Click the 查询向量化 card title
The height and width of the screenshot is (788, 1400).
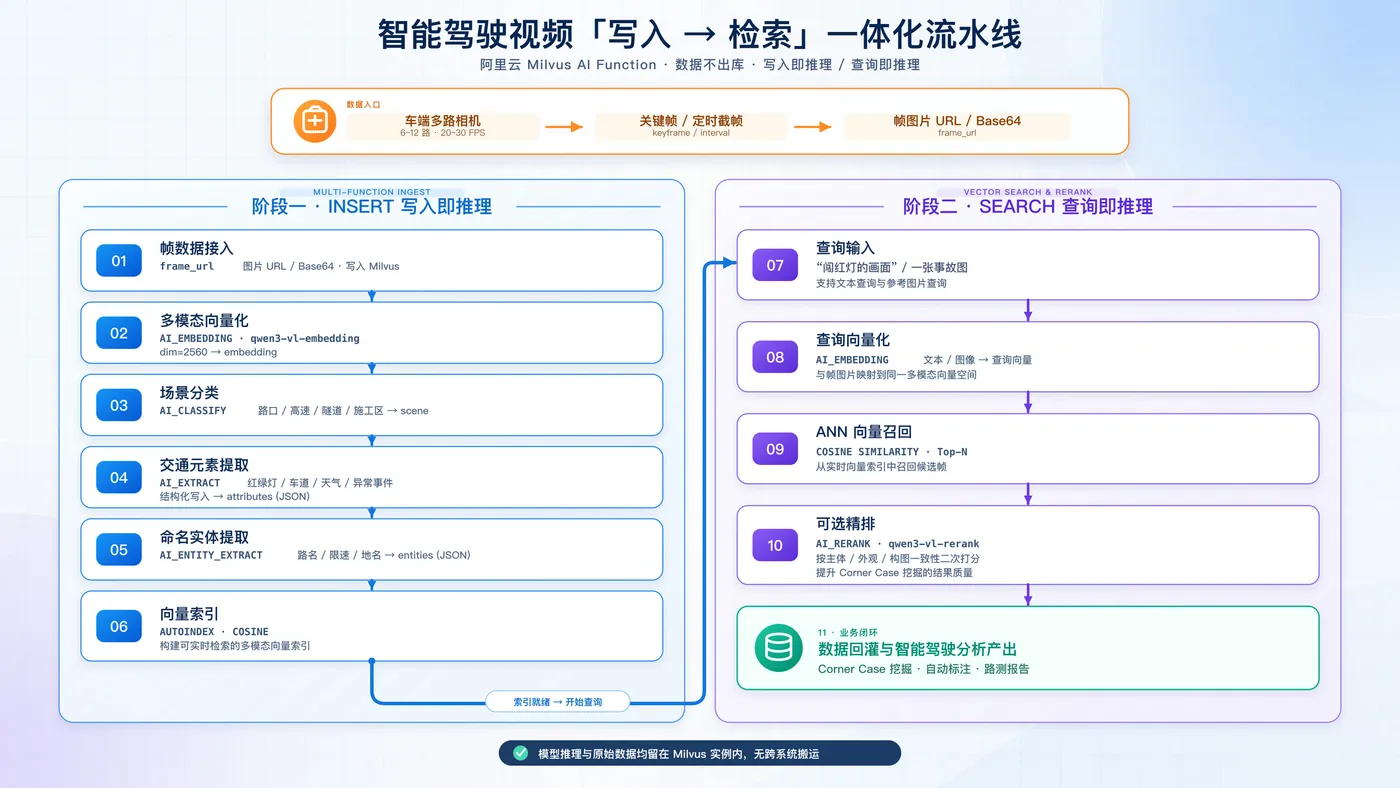coord(853,340)
